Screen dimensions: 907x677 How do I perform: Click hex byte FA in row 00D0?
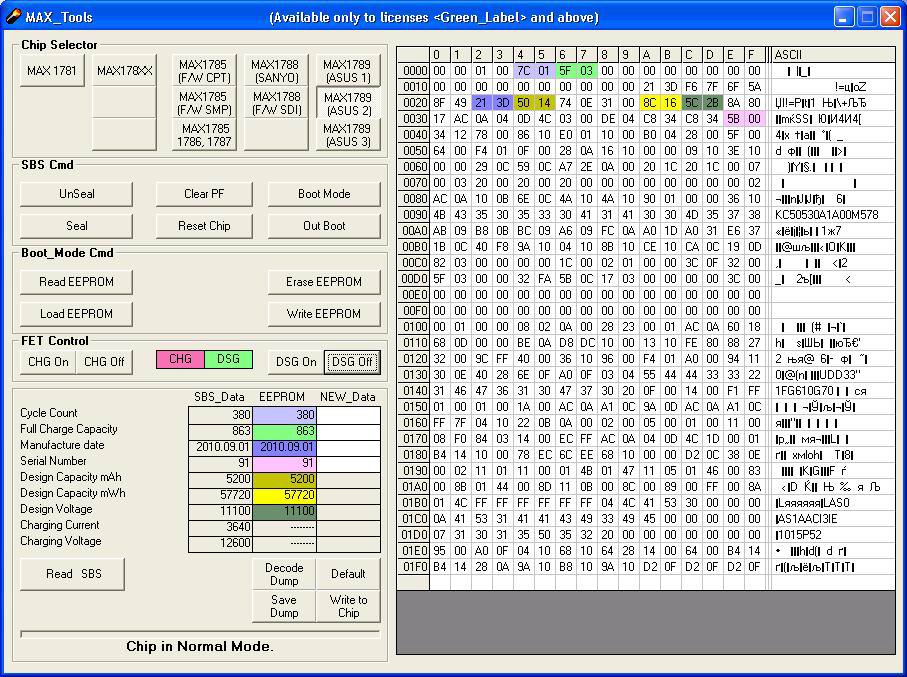(544, 279)
